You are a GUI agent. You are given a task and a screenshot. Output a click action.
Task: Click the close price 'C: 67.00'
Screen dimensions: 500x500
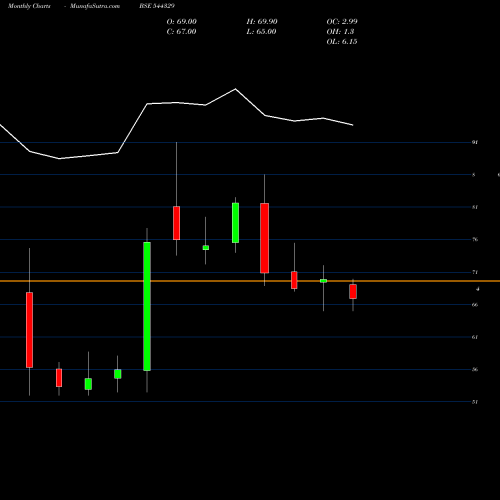[181, 32]
